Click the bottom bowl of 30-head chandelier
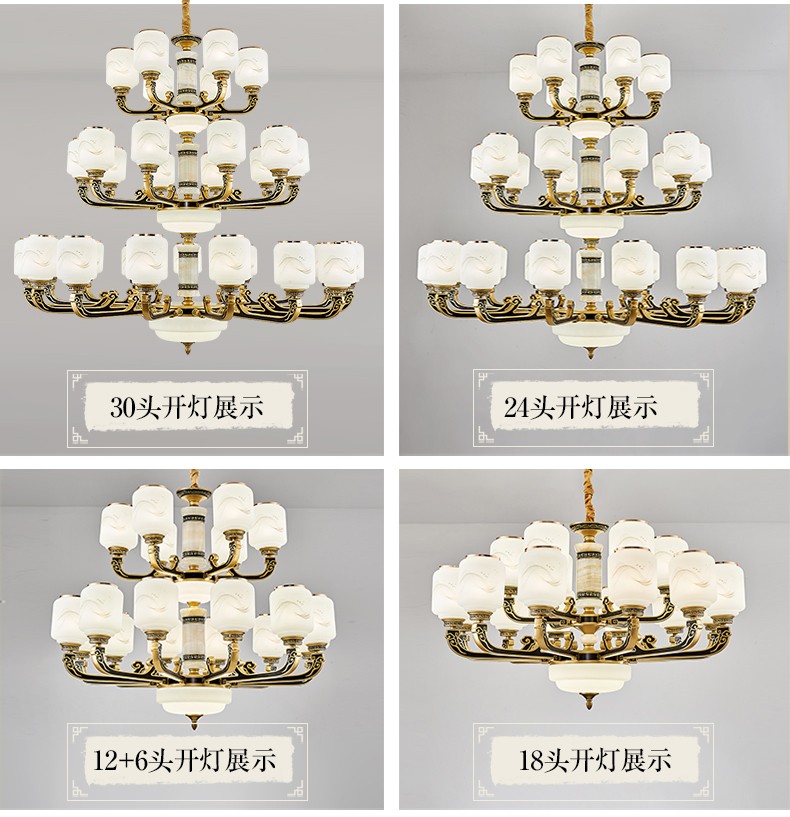The image size is (790, 817). 188,328
